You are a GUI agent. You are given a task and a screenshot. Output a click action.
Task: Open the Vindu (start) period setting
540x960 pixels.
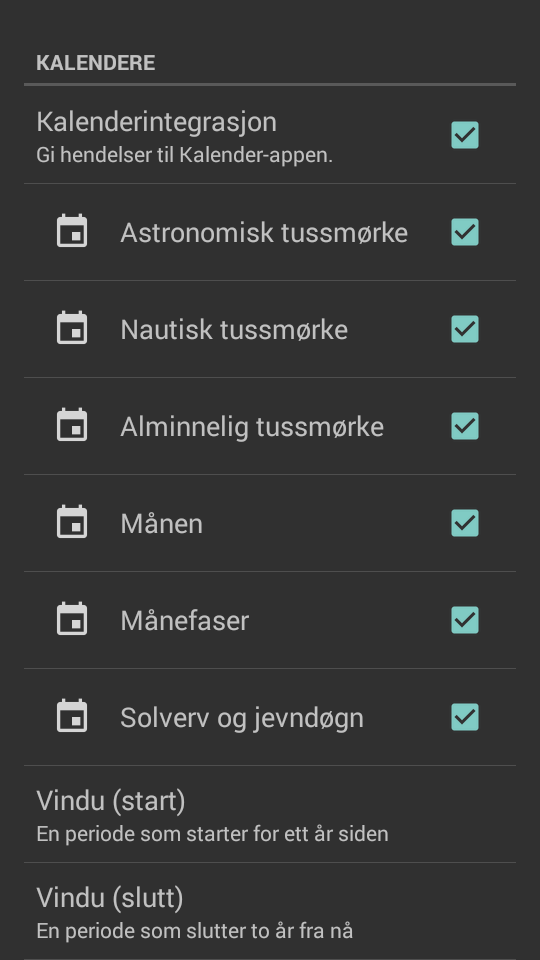click(x=270, y=814)
